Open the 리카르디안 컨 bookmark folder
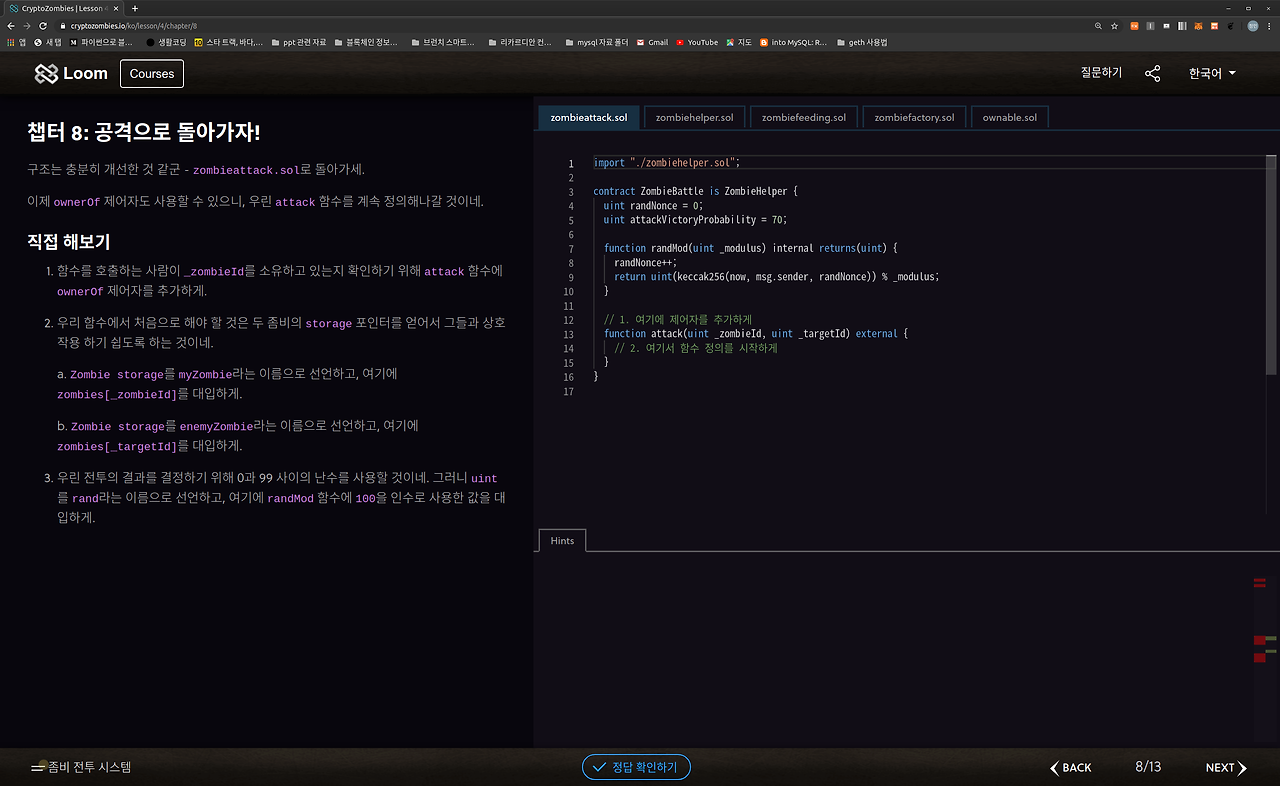 click(520, 42)
